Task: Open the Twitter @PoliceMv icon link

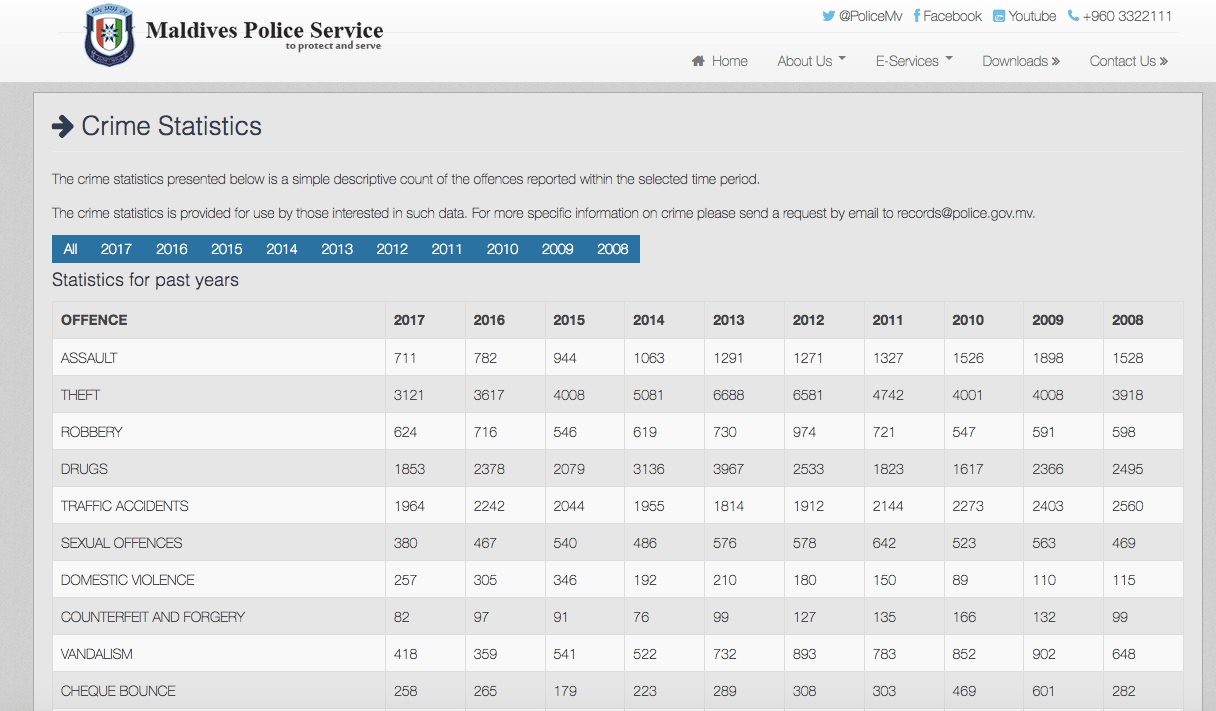Action: (x=828, y=16)
